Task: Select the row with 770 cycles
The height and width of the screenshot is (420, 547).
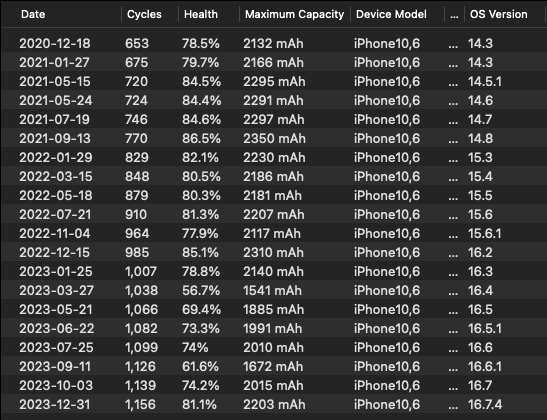Action: click(x=274, y=138)
